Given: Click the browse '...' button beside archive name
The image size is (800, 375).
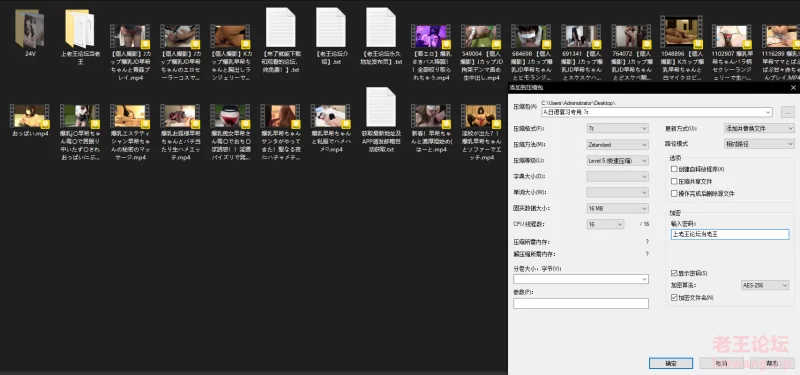Looking at the screenshot, I should (787, 112).
